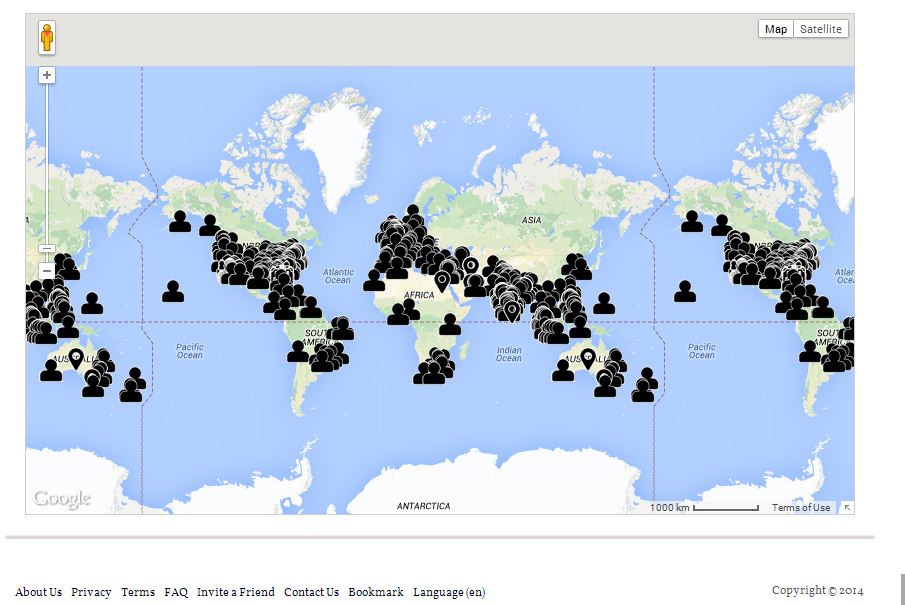Select the pin marker over southern India

tap(512, 311)
